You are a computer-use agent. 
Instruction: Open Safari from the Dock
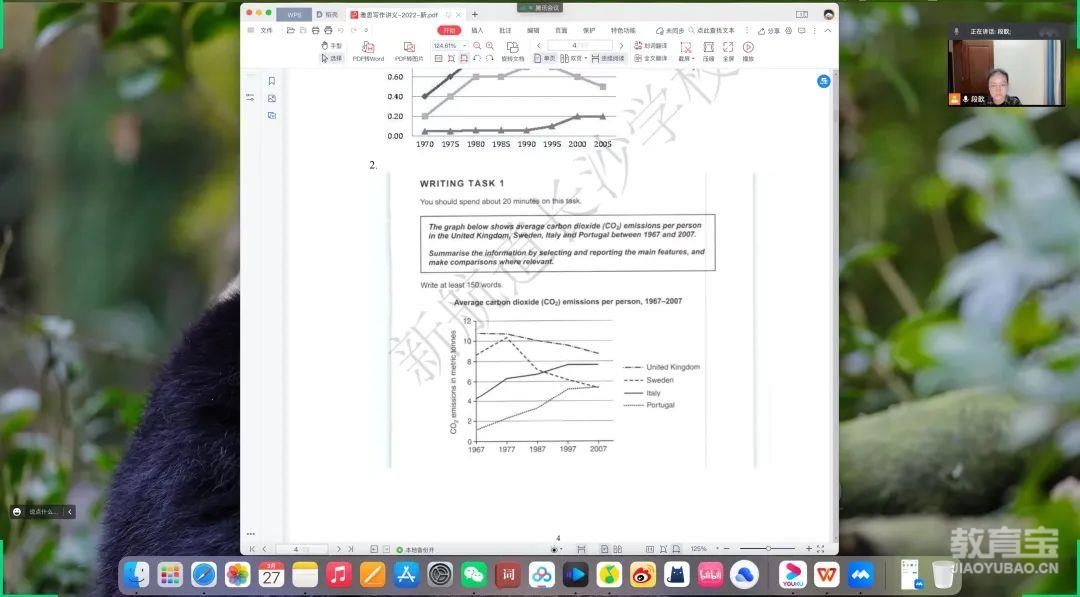(204, 574)
